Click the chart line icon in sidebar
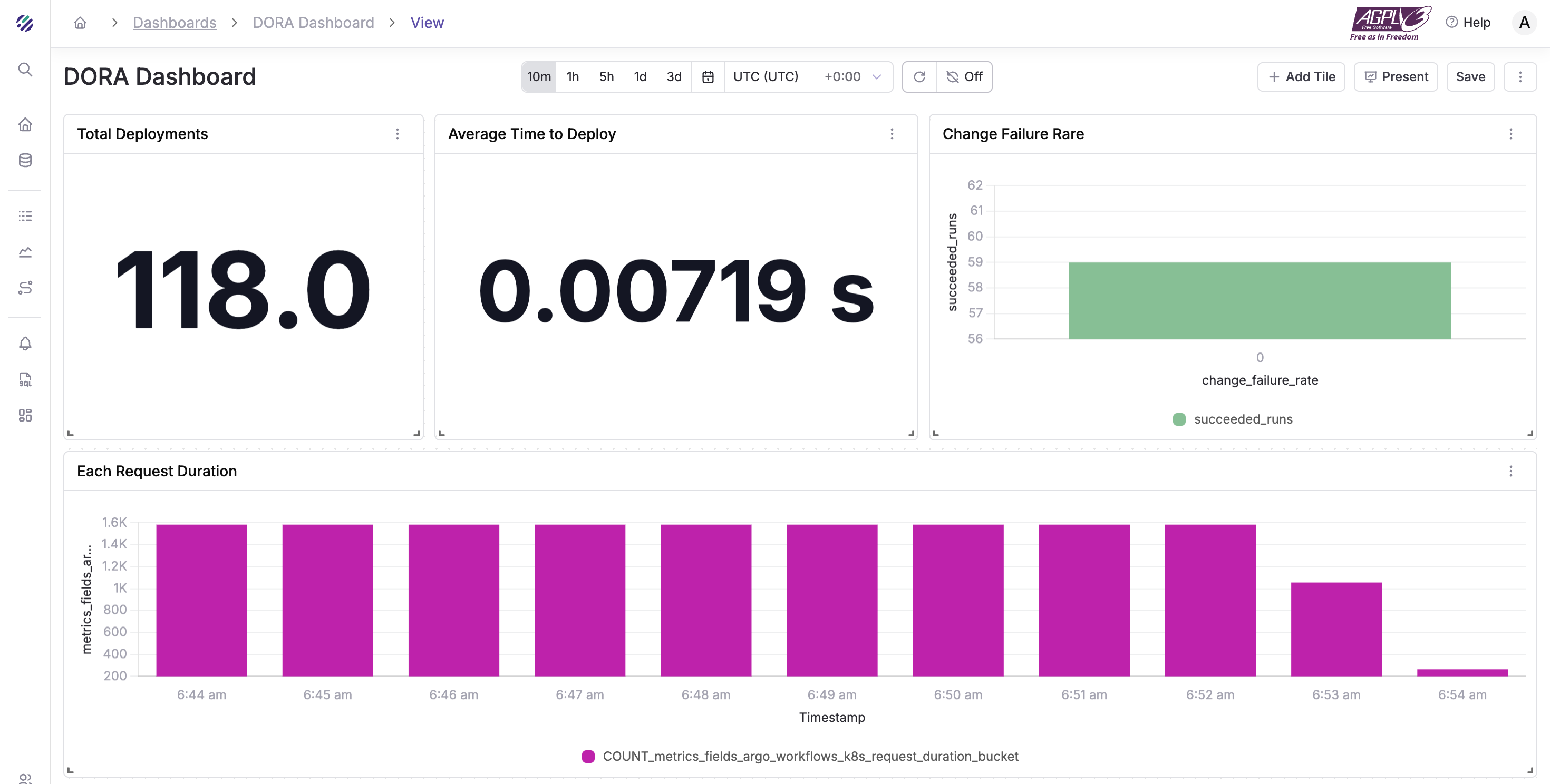 point(25,252)
